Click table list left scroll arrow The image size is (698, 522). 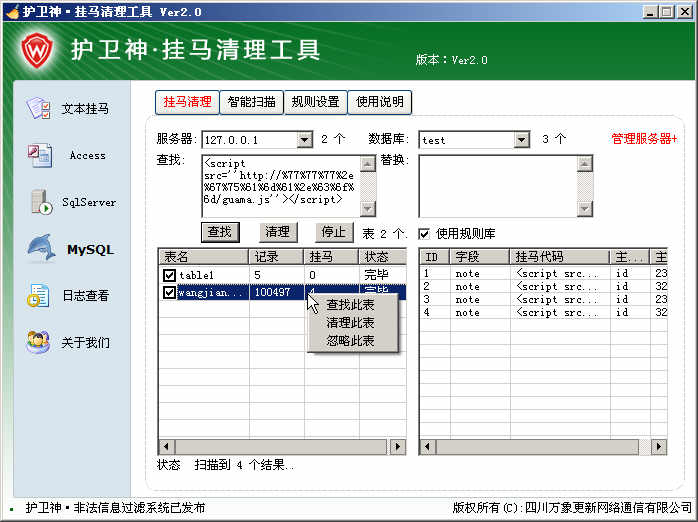click(167, 447)
